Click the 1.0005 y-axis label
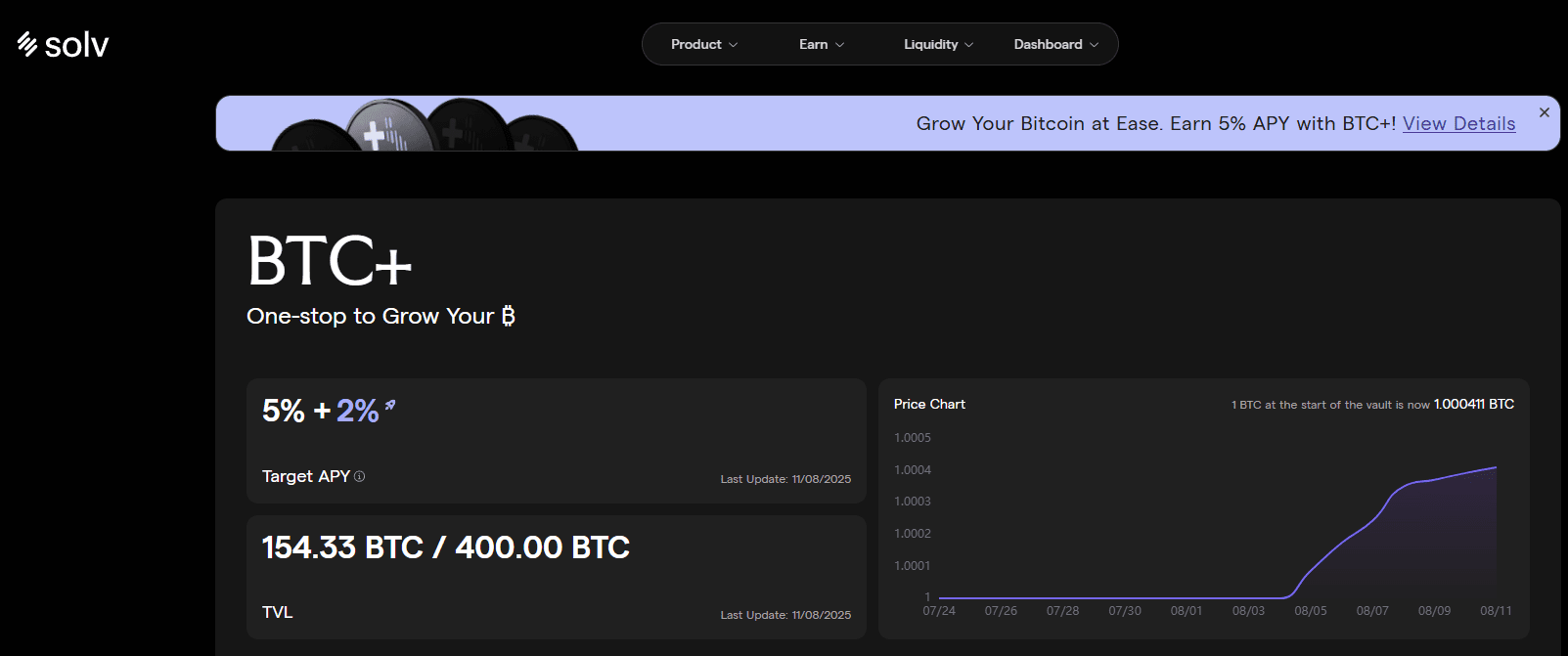Image resolution: width=1568 pixels, height=656 pixels. coord(913,438)
